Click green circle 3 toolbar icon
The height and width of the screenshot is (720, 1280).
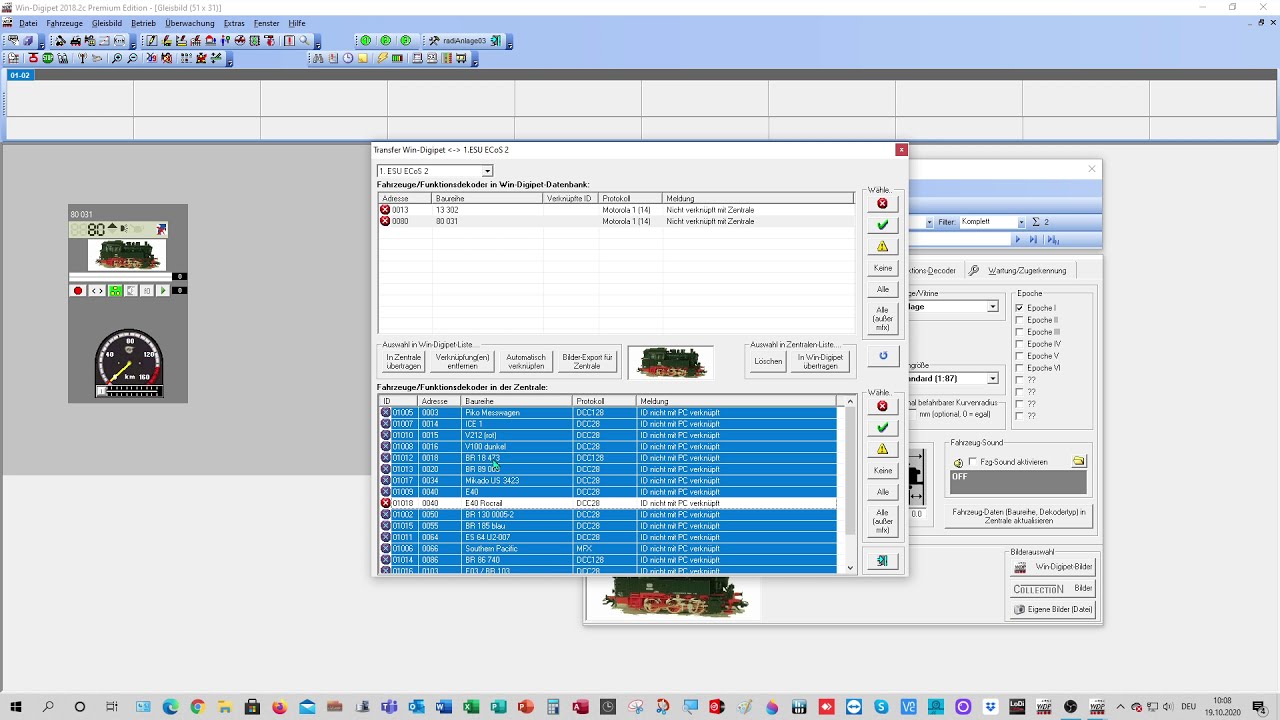[405, 41]
